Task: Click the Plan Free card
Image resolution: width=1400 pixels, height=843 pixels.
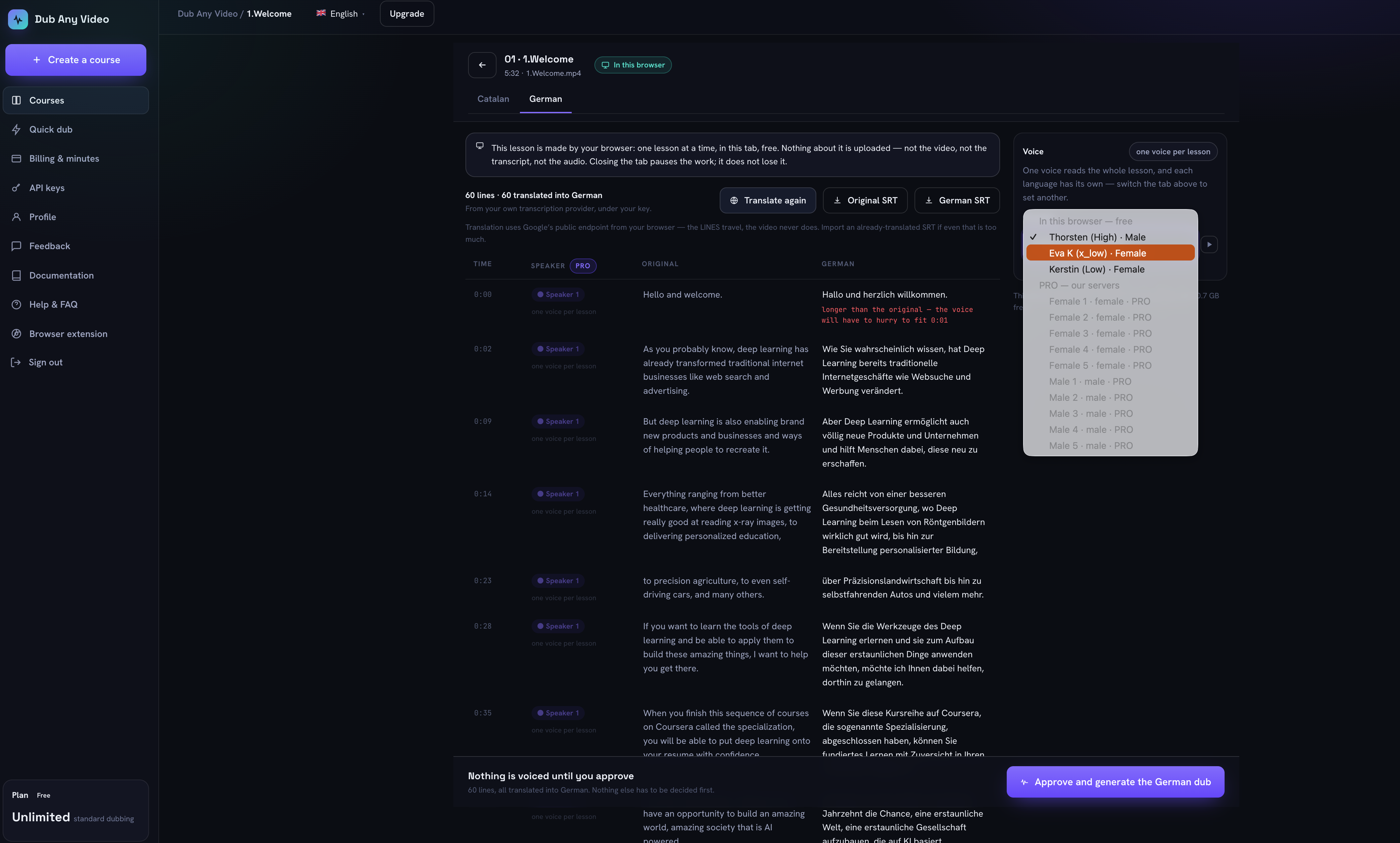Action: 76,811
